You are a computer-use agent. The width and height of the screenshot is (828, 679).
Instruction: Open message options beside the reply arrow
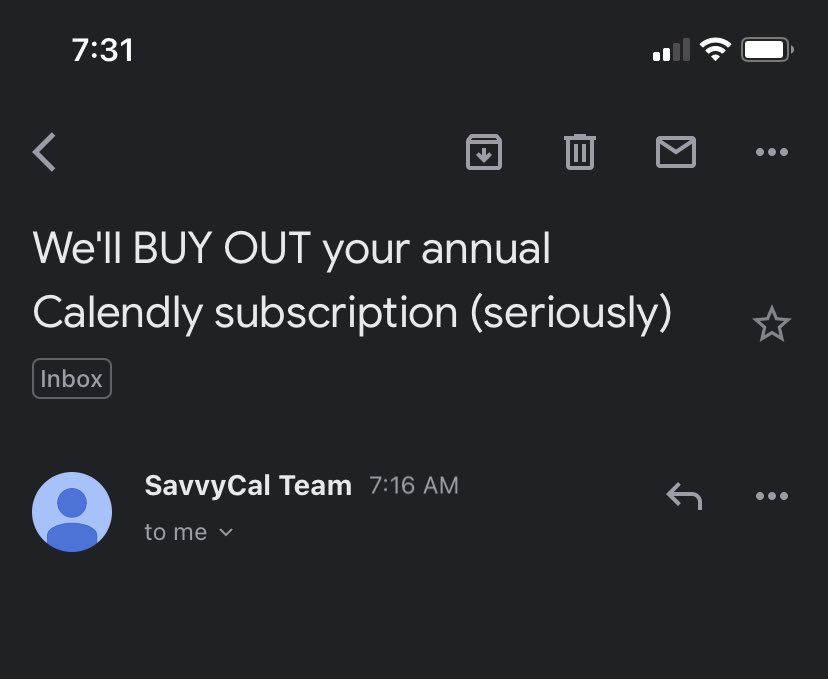pos(772,496)
